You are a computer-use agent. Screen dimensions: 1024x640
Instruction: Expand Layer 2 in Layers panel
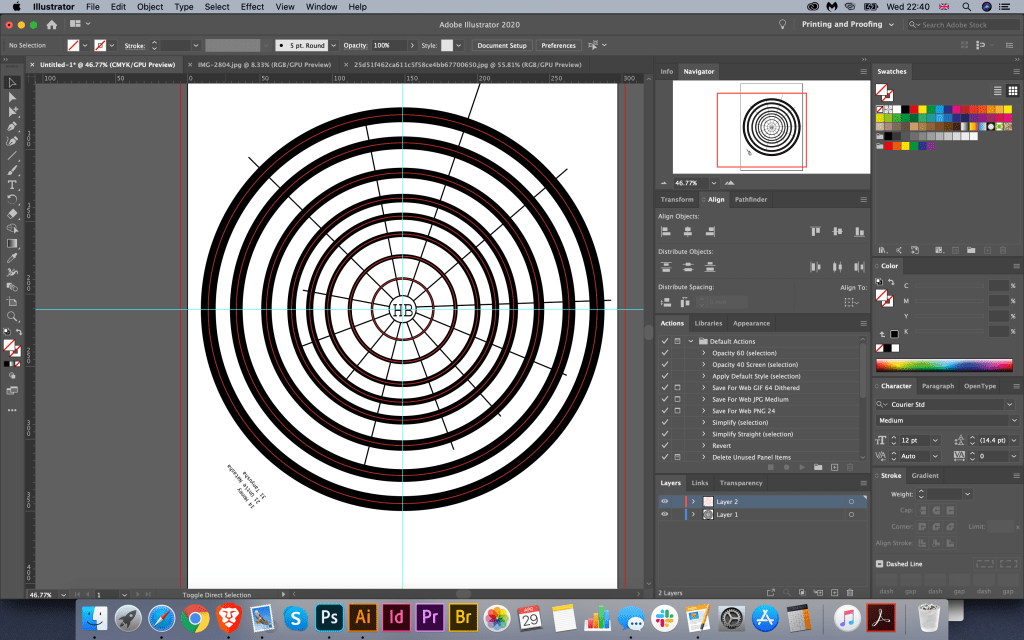tap(693, 501)
